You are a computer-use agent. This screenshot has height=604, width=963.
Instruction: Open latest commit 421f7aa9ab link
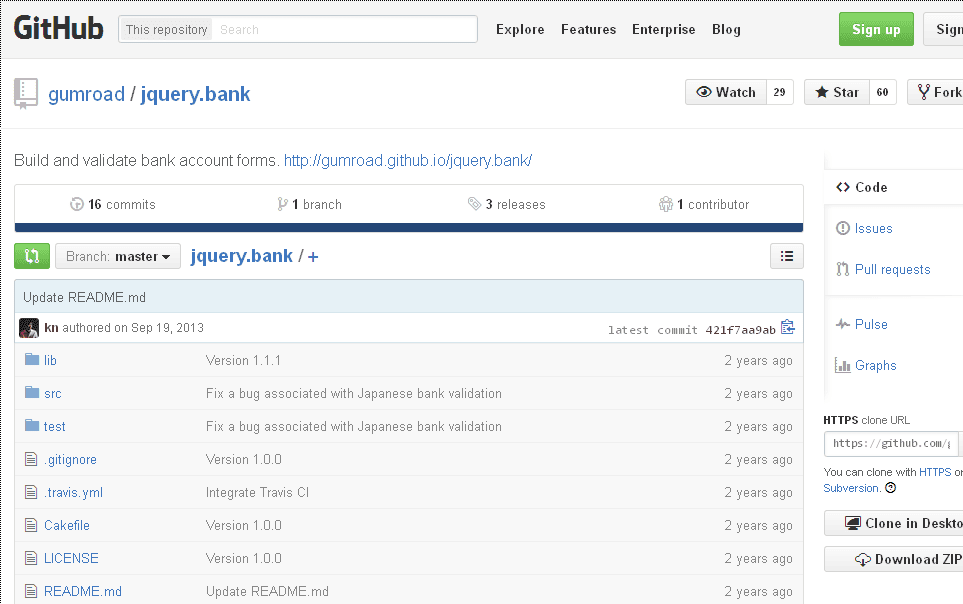(x=741, y=330)
